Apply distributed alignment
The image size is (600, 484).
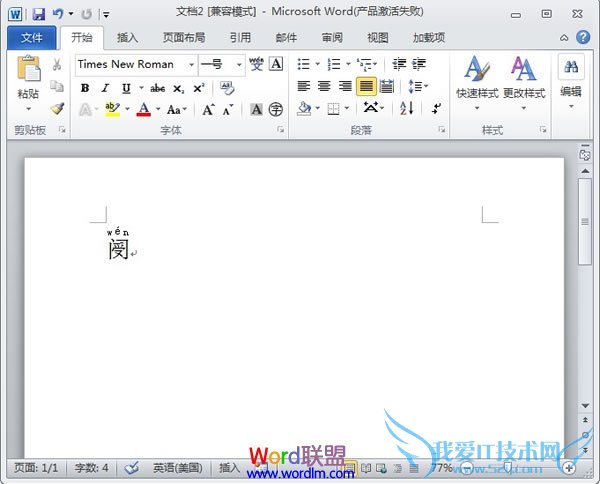387,86
